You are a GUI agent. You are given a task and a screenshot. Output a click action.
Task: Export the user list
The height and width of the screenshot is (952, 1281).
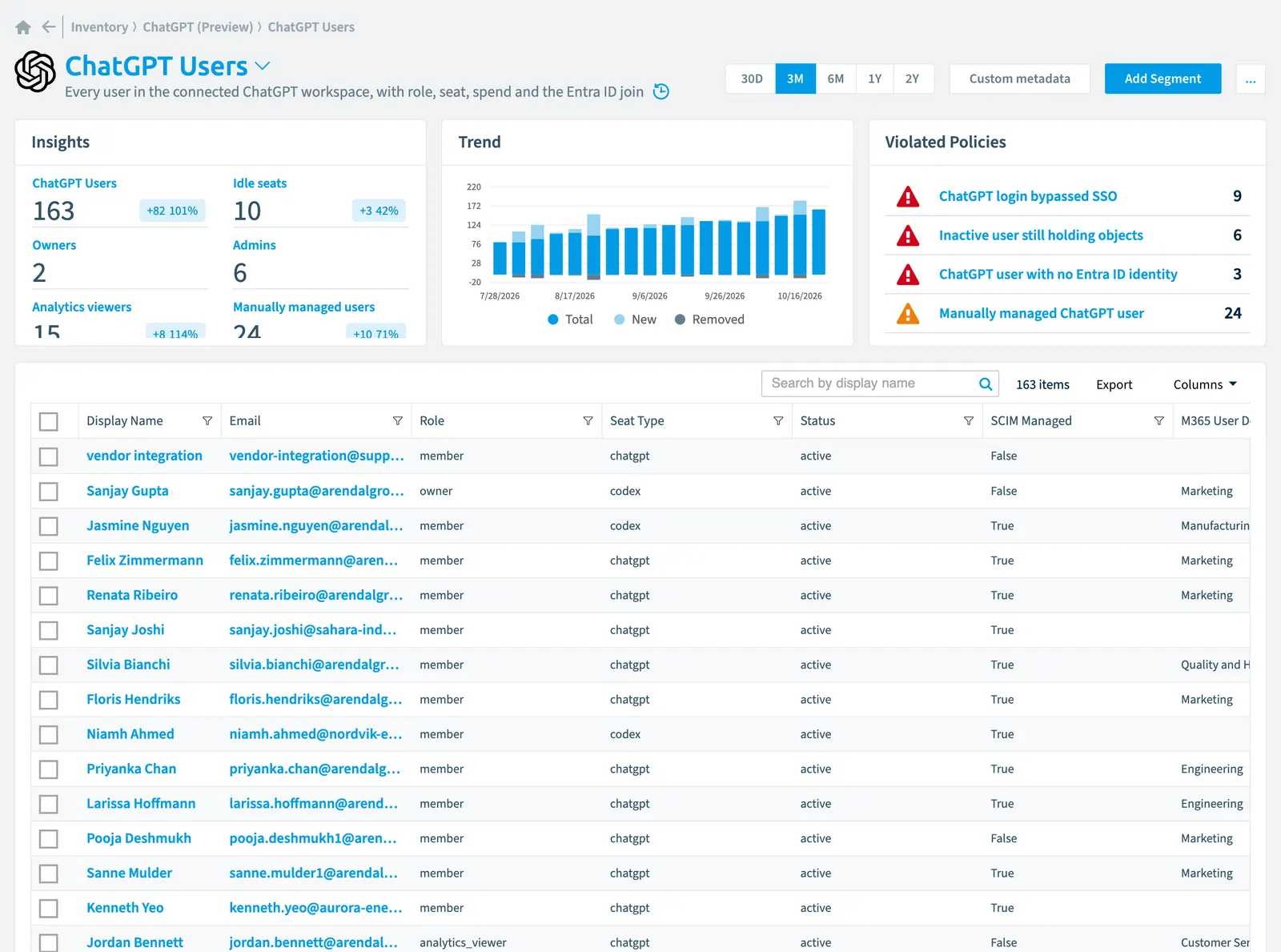click(1114, 384)
